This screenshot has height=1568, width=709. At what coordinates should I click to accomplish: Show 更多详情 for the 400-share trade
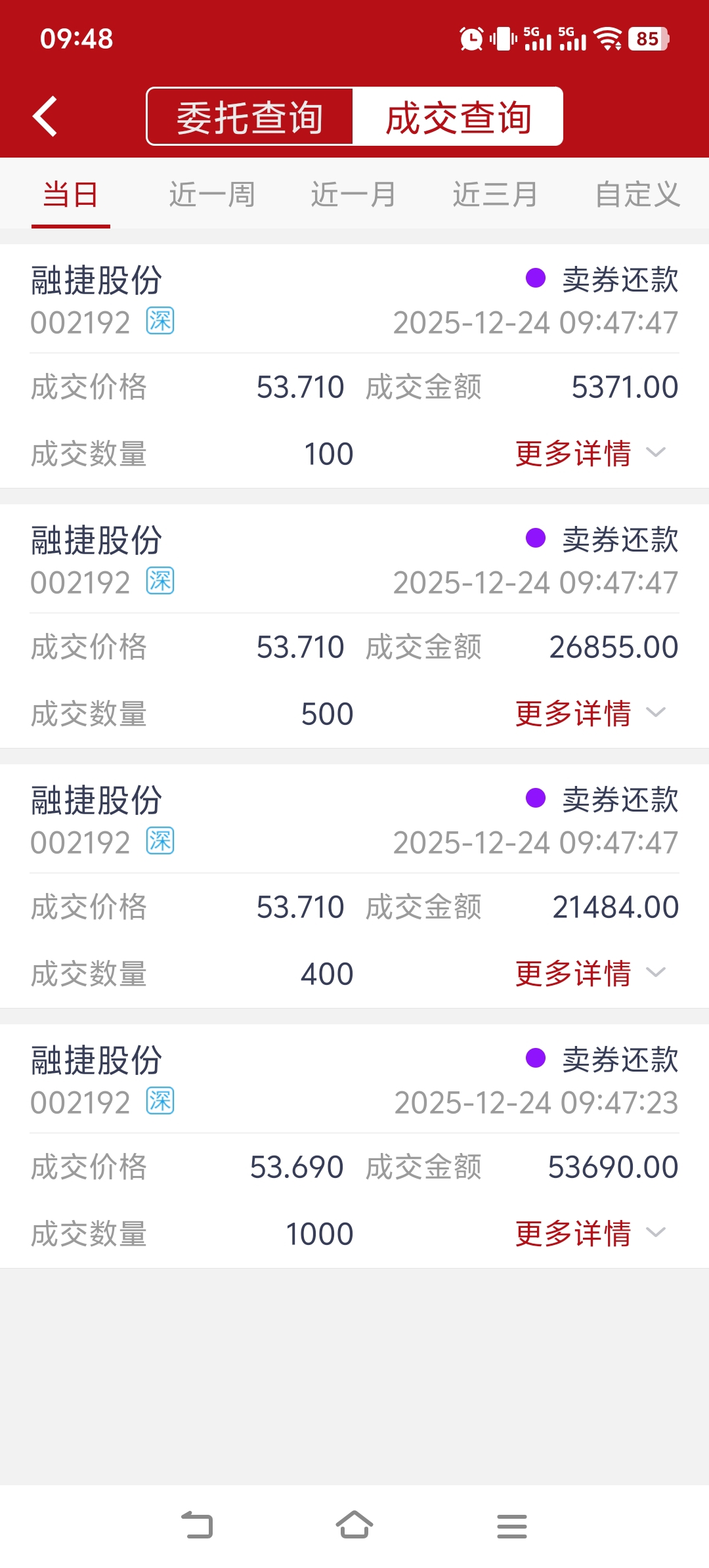(x=590, y=974)
